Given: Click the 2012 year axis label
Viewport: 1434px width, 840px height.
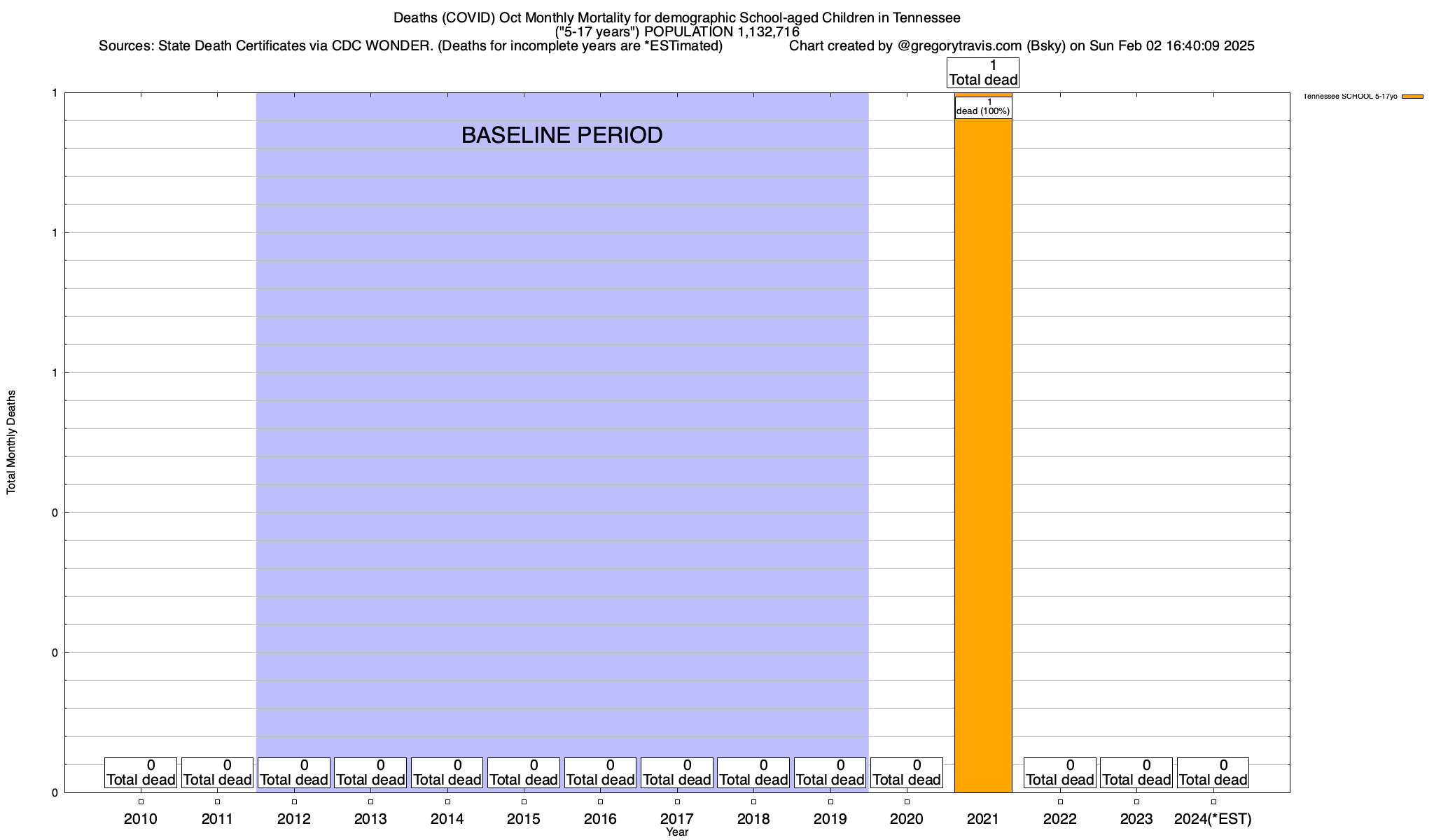Looking at the screenshot, I should point(294,818).
